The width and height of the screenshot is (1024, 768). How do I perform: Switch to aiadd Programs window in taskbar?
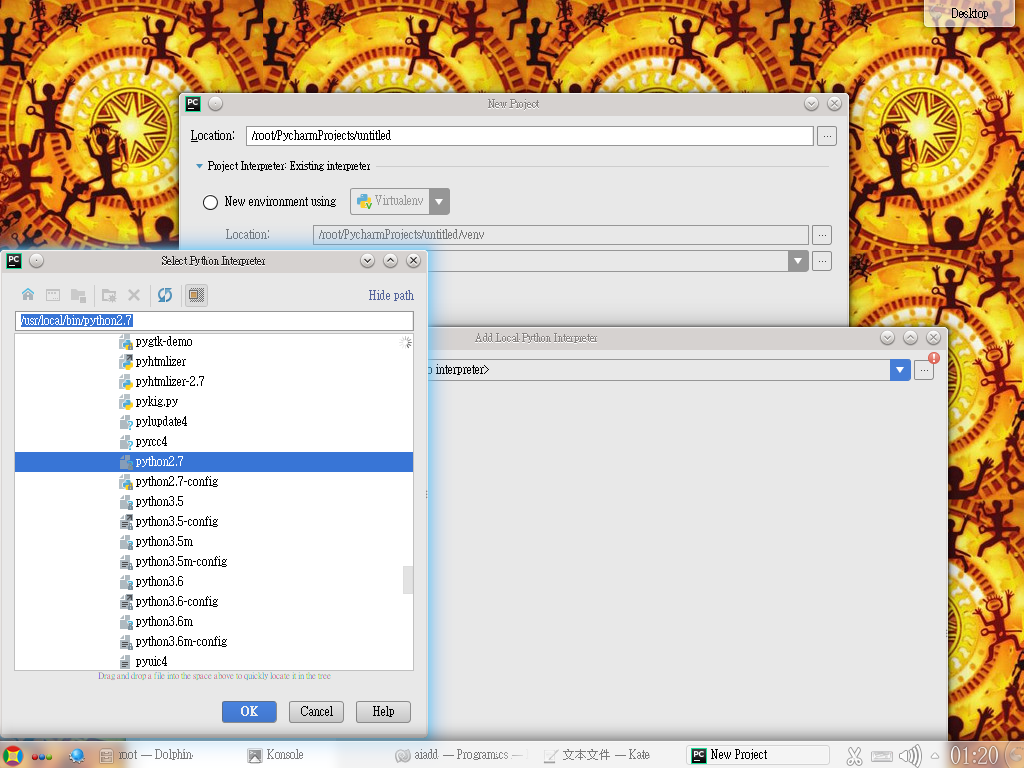pyautogui.click(x=460, y=755)
